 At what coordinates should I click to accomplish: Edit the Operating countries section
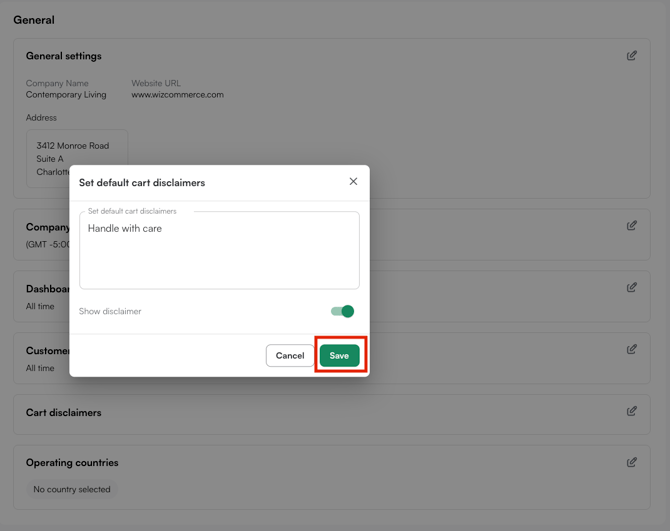[x=632, y=463]
